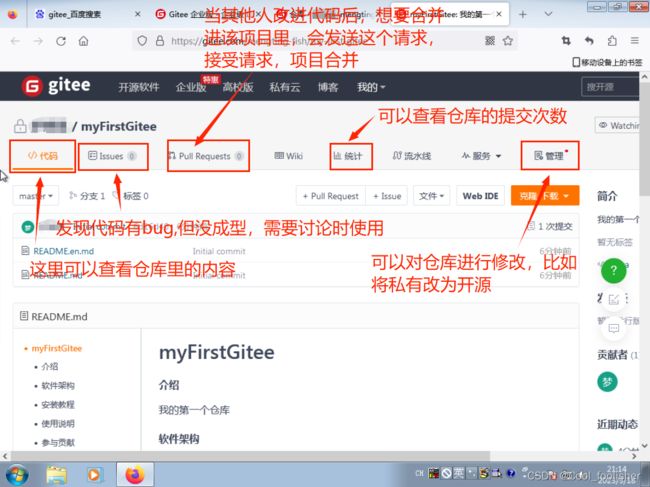Click the floating edit feedback icon
The height and width of the screenshot is (487, 650).
point(614,299)
